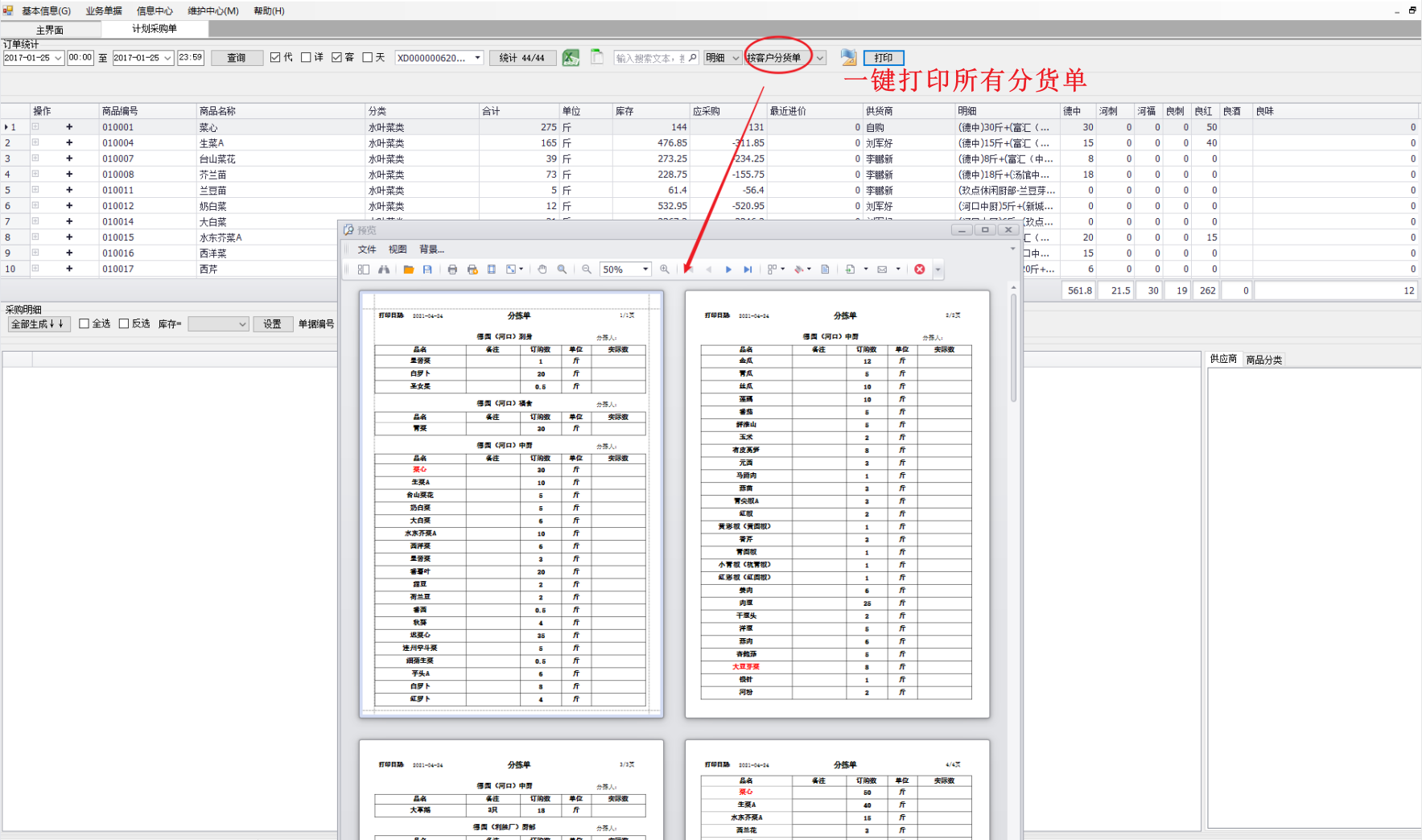Switch to the 主界面 tab
Screen dimensions: 1422x840
coord(50,30)
